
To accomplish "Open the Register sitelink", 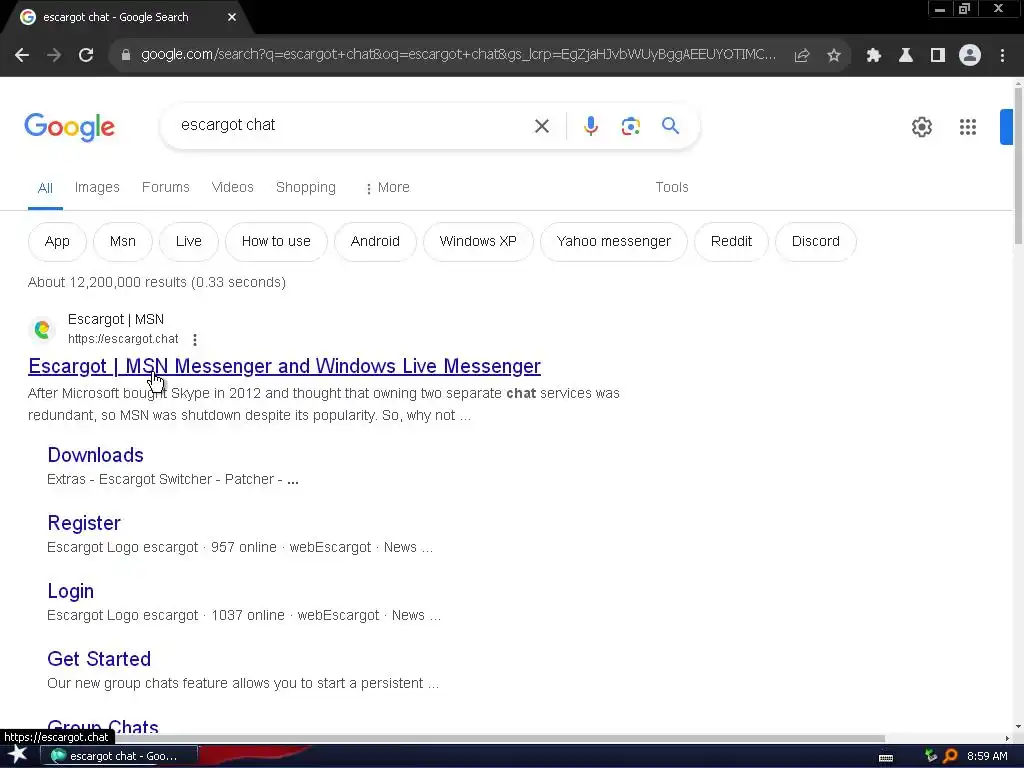I will pos(84,523).
